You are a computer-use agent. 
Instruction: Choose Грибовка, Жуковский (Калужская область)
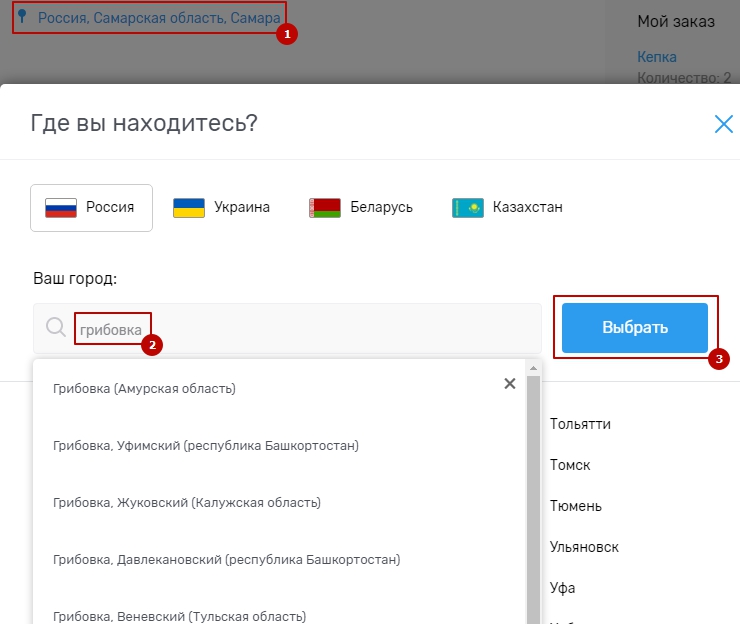pyautogui.click(x=187, y=503)
